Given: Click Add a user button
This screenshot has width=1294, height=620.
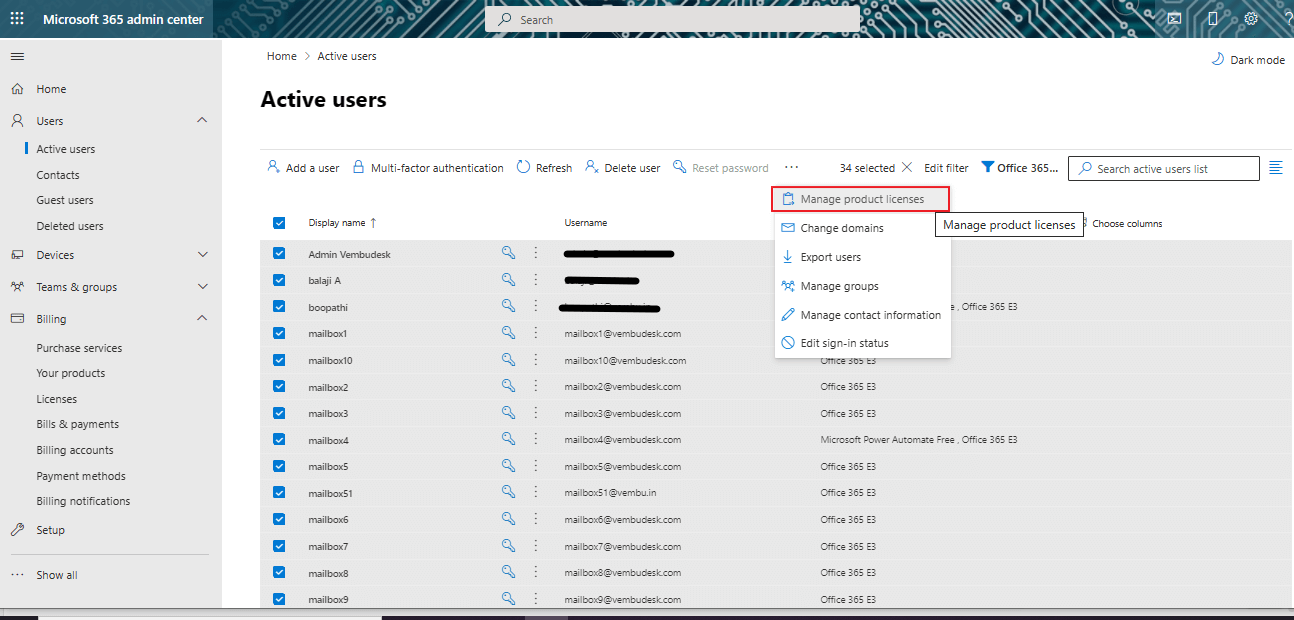Looking at the screenshot, I should (303, 168).
